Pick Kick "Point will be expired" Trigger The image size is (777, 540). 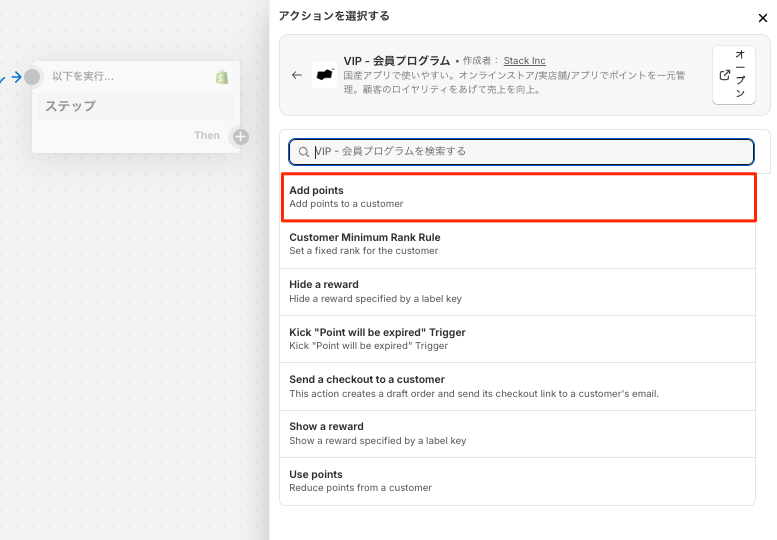pos(517,339)
